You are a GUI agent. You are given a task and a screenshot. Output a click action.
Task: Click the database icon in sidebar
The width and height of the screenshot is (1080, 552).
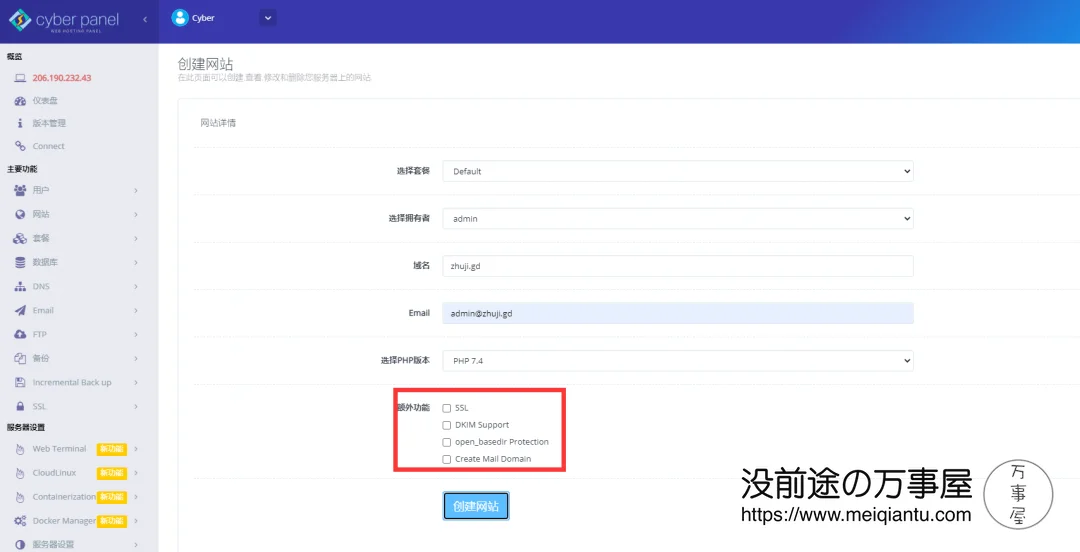pos(20,262)
